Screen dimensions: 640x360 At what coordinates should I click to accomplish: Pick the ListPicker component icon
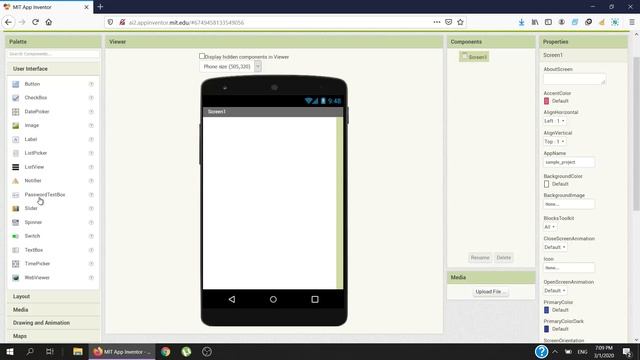pyautogui.click(x=16, y=153)
